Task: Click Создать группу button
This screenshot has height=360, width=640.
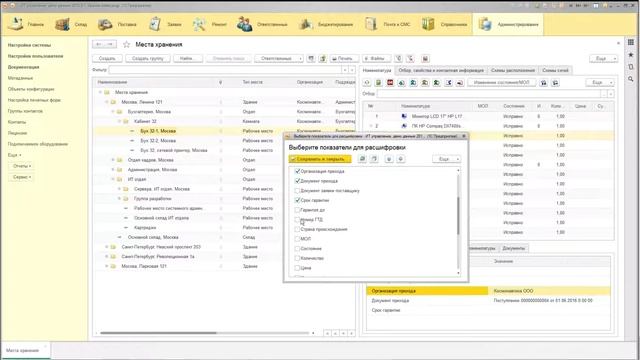Action: tap(148, 59)
